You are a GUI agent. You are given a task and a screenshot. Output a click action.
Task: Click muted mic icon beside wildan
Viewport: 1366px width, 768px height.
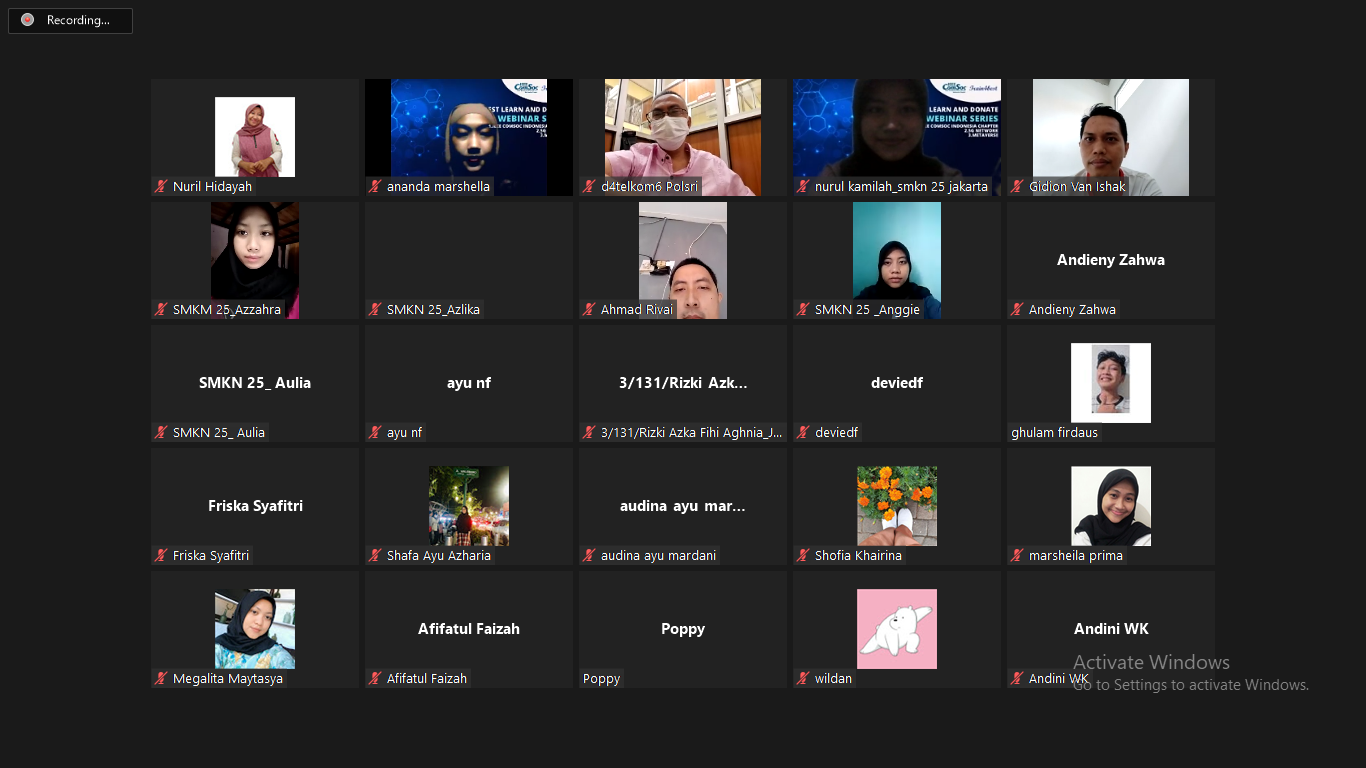pos(803,679)
